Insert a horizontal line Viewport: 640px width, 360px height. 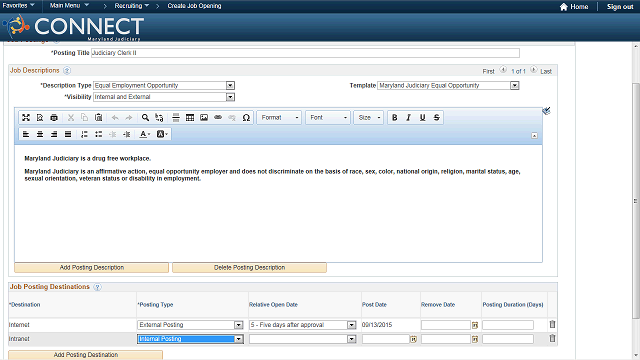(176, 118)
